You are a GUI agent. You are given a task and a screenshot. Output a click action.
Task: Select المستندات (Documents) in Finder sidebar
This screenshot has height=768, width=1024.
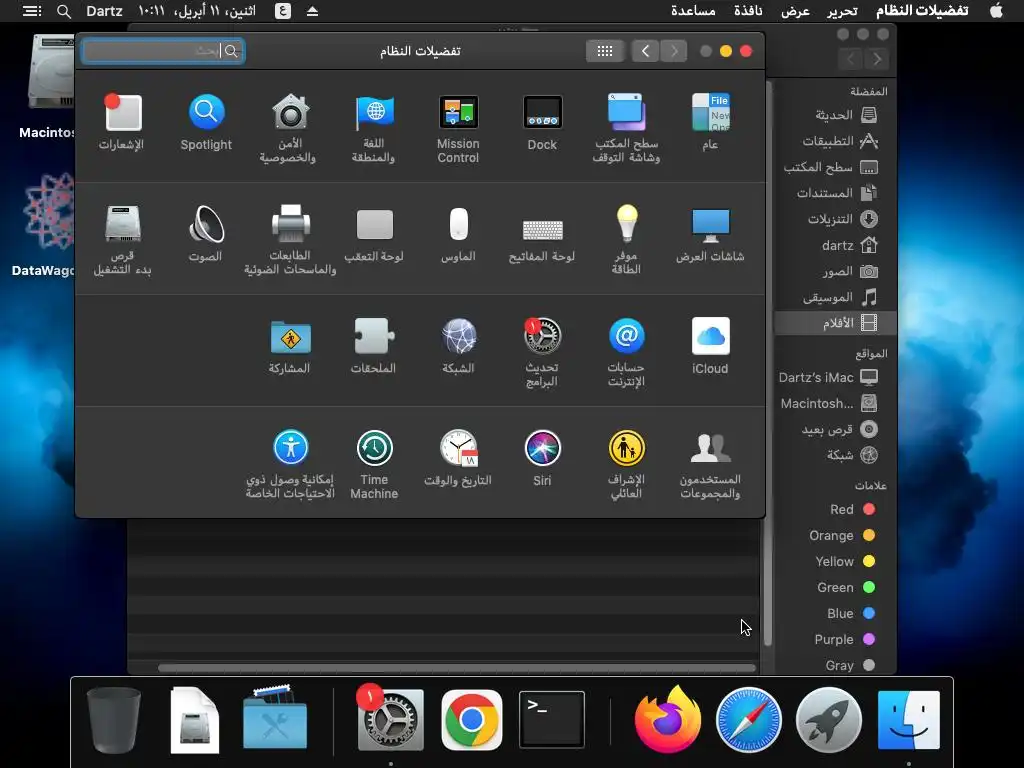click(834, 193)
